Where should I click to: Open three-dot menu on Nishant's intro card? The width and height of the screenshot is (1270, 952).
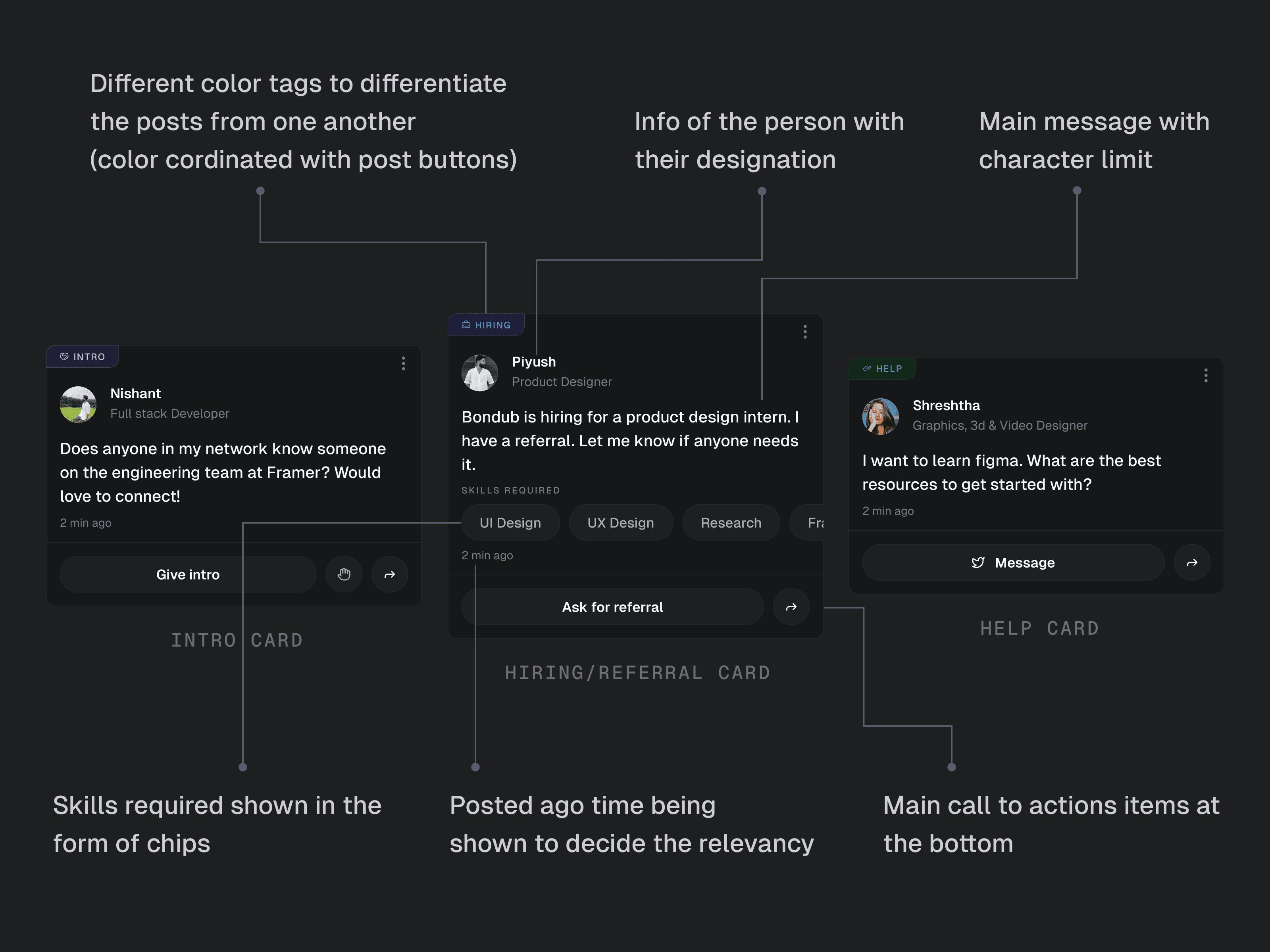(404, 363)
